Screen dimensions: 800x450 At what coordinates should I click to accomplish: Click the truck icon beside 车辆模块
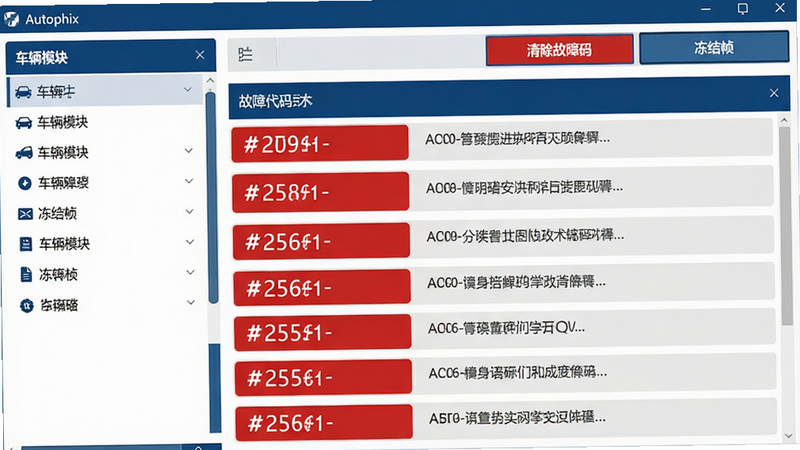24,153
